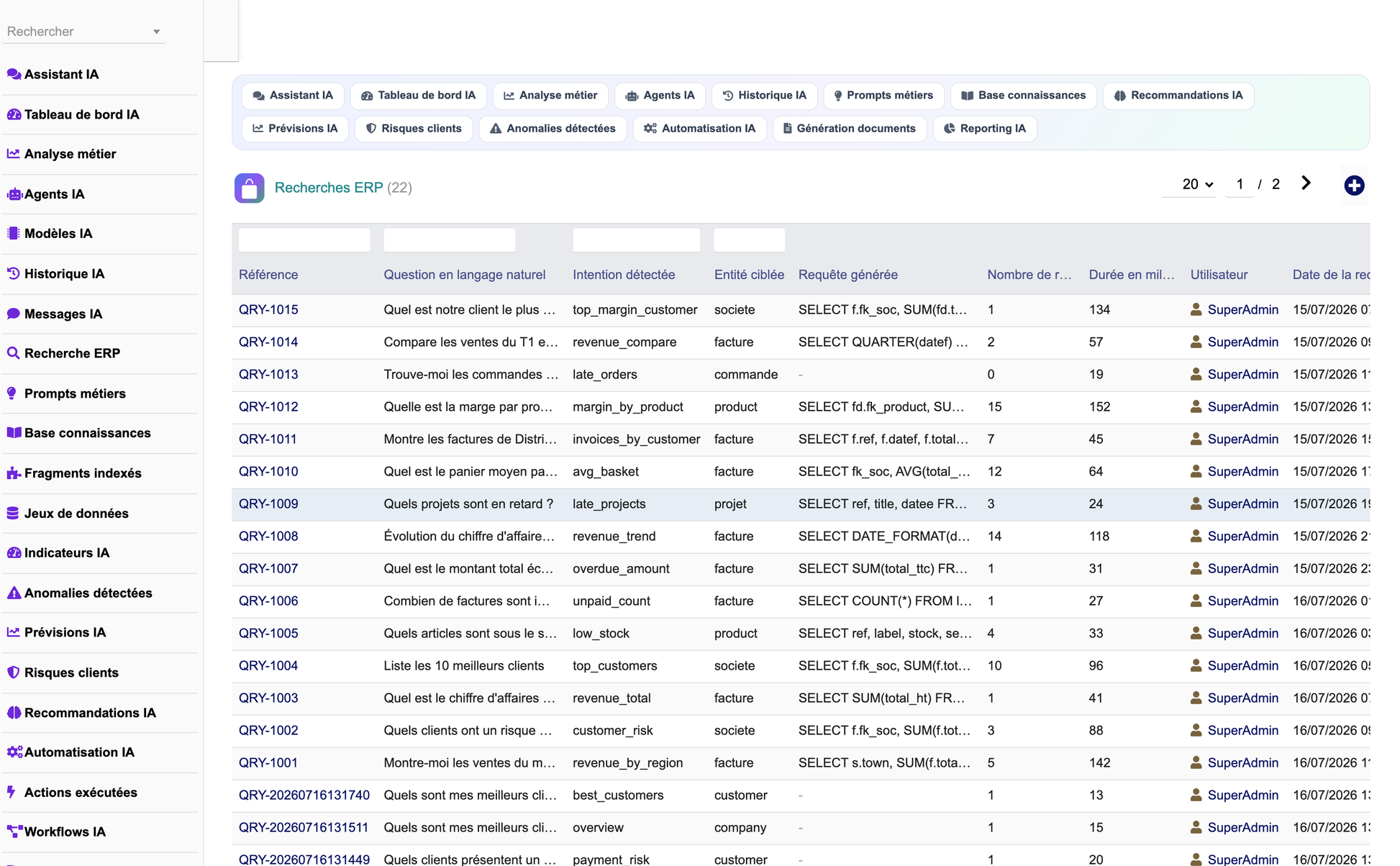1400x866 pixels.
Task: Click the Intention détectée filter field
Action: coord(636,240)
